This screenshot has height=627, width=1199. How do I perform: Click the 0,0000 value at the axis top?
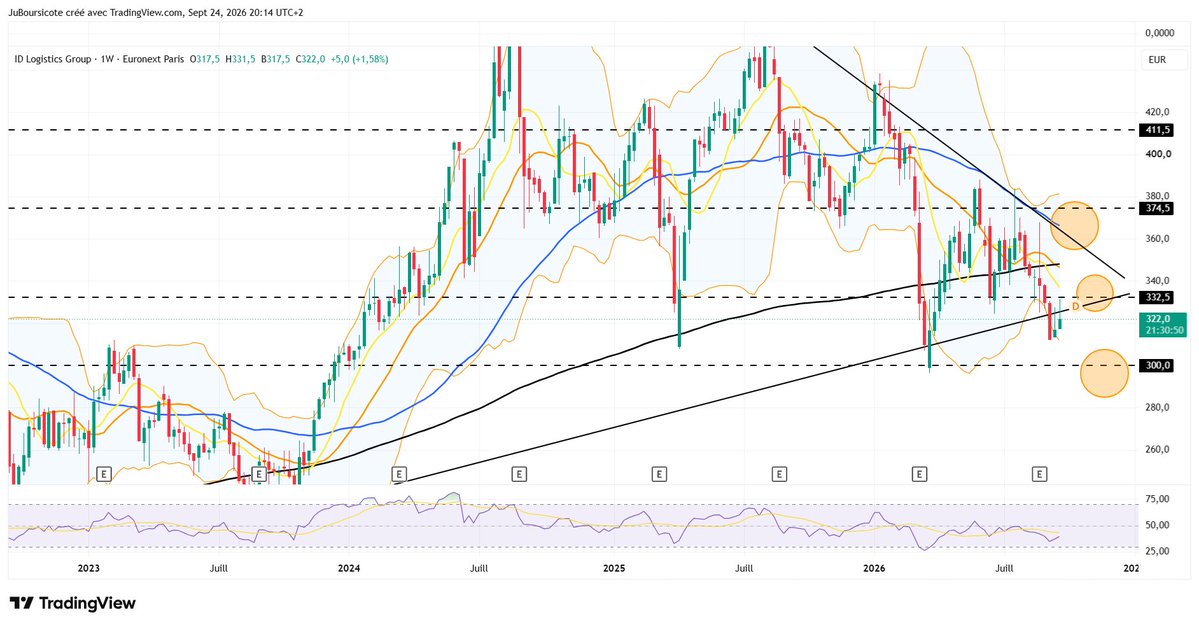pyautogui.click(x=1159, y=33)
